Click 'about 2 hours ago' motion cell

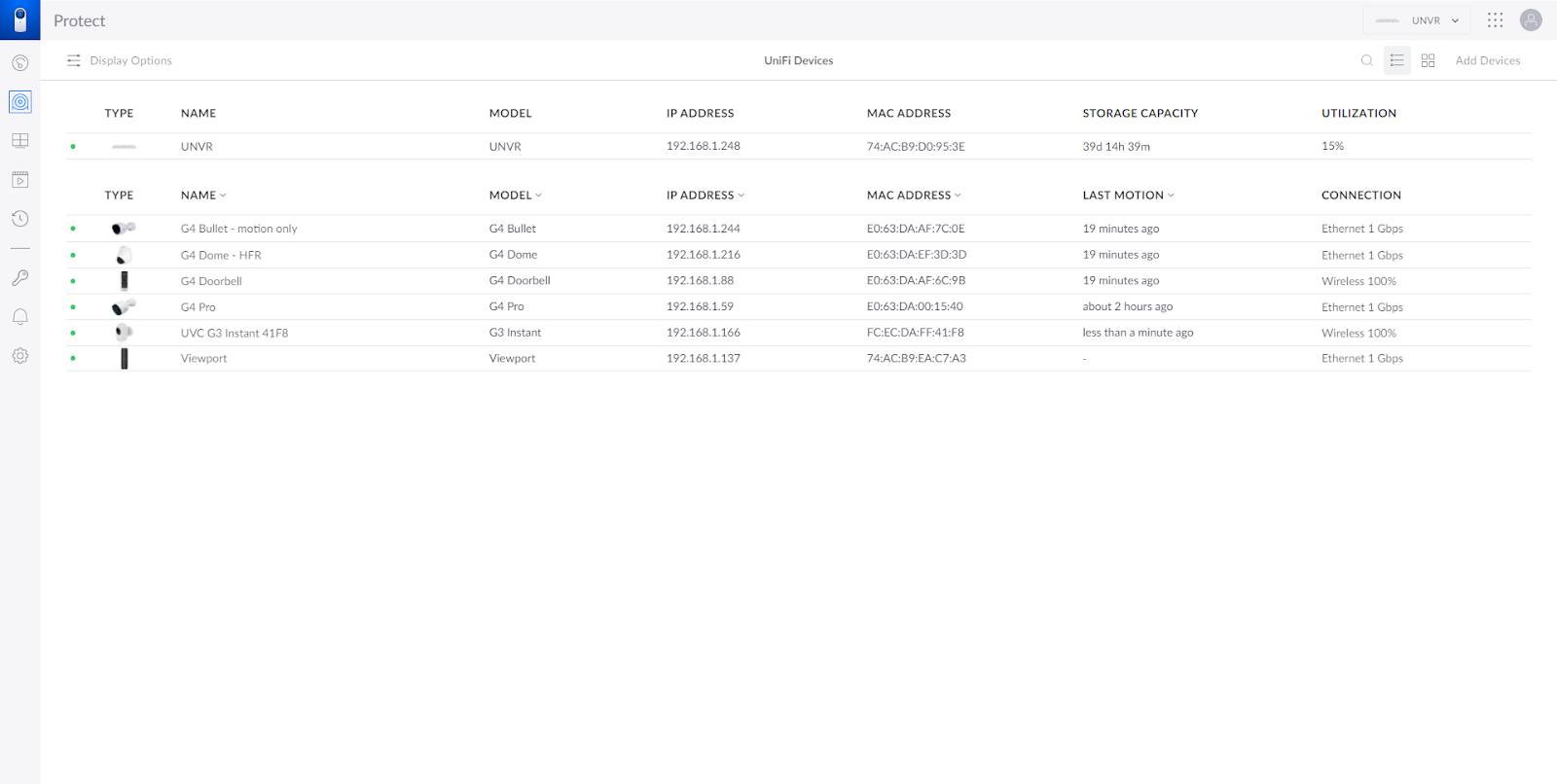pyautogui.click(x=1127, y=306)
